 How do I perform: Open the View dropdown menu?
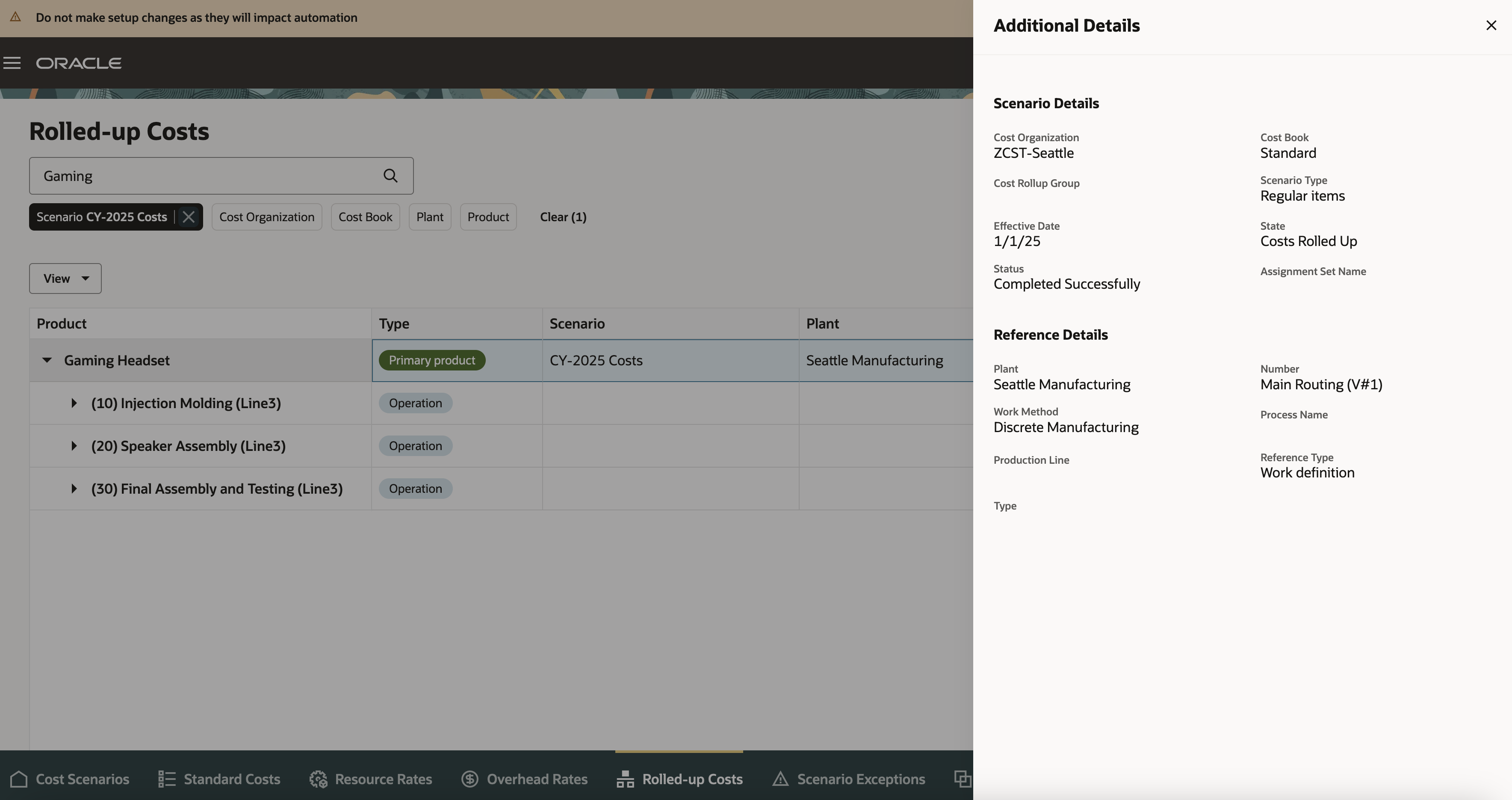65,279
